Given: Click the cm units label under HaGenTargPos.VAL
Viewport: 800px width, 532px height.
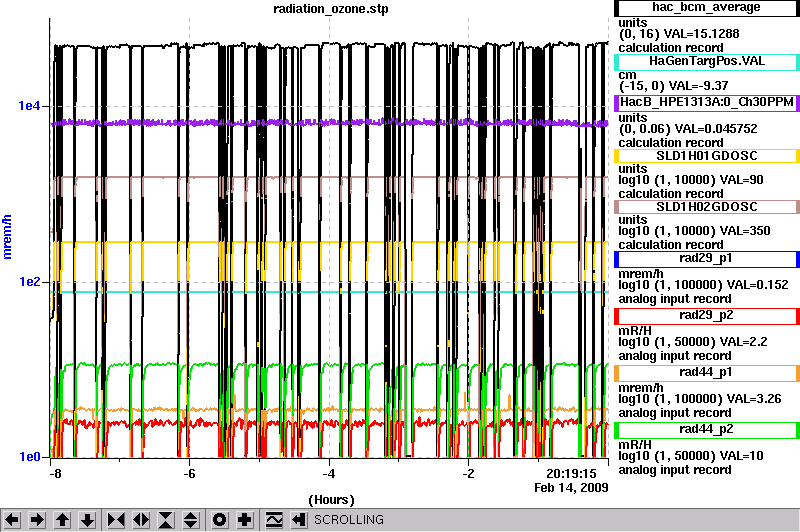Looking at the screenshot, I should [628, 75].
